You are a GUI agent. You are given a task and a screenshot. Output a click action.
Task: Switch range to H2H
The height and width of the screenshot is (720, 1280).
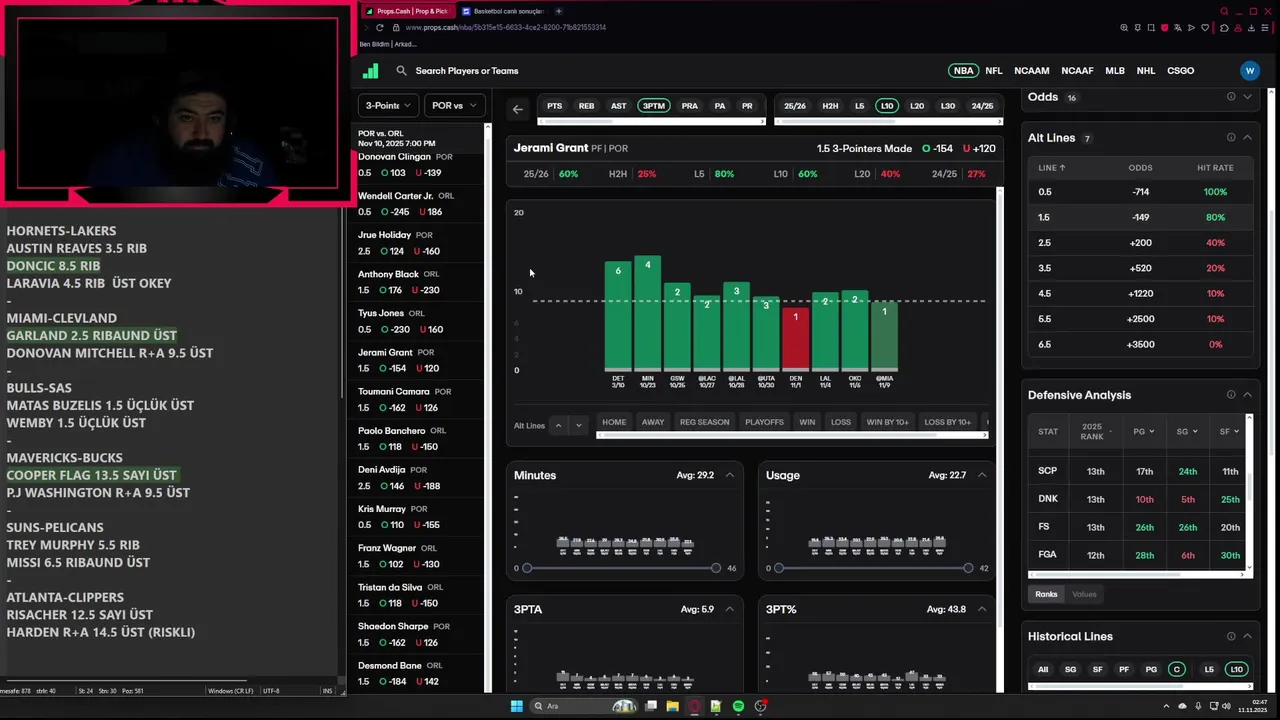click(830, 106)
